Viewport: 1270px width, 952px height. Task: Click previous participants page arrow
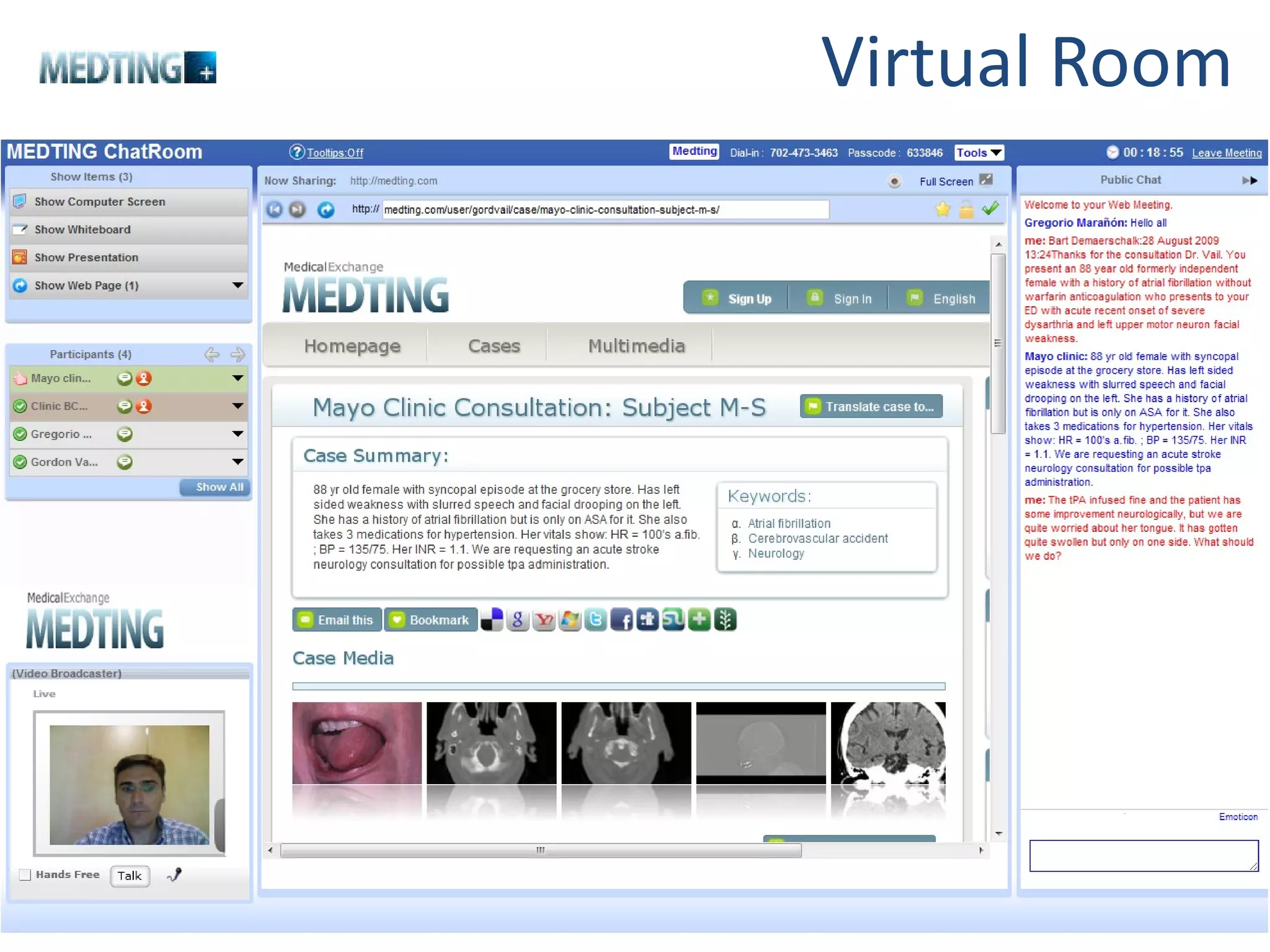point(211,355)
